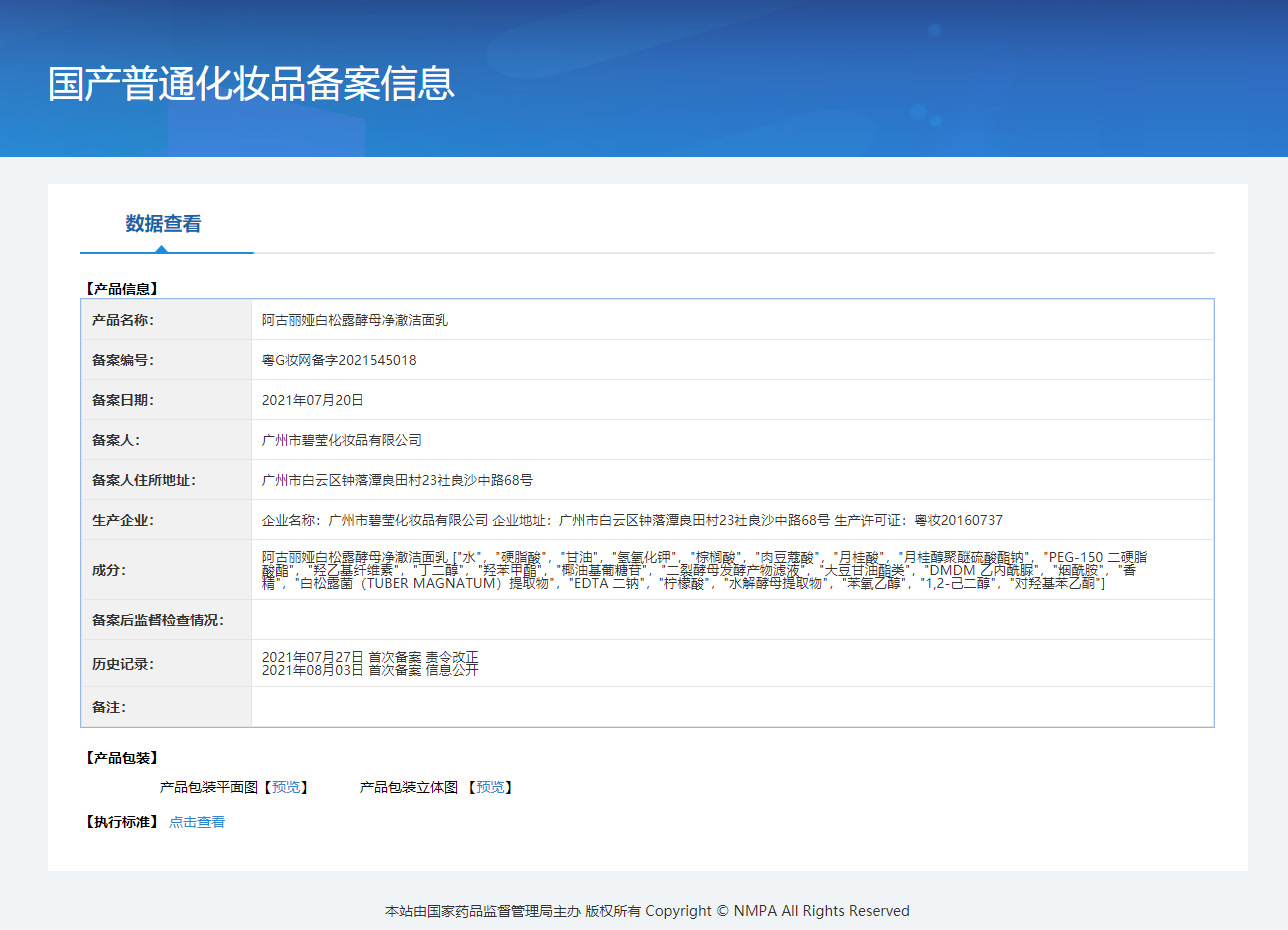Screen dimensions: 1288x930
Task: Click the 成分 row label
Action: click(x=109, y=570)
